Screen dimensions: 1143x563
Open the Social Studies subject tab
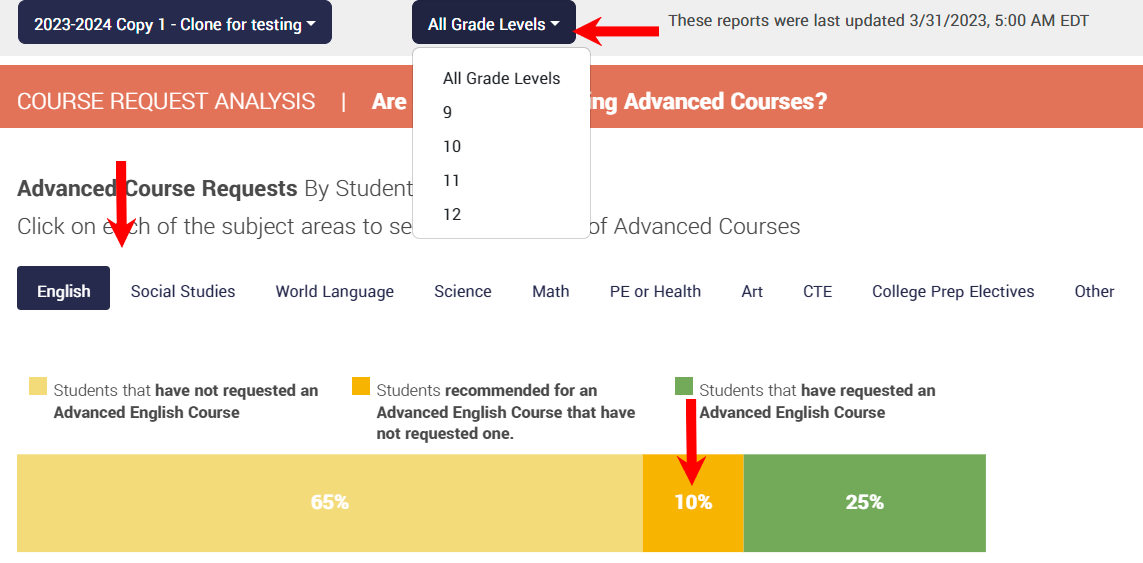click(183, 291)
